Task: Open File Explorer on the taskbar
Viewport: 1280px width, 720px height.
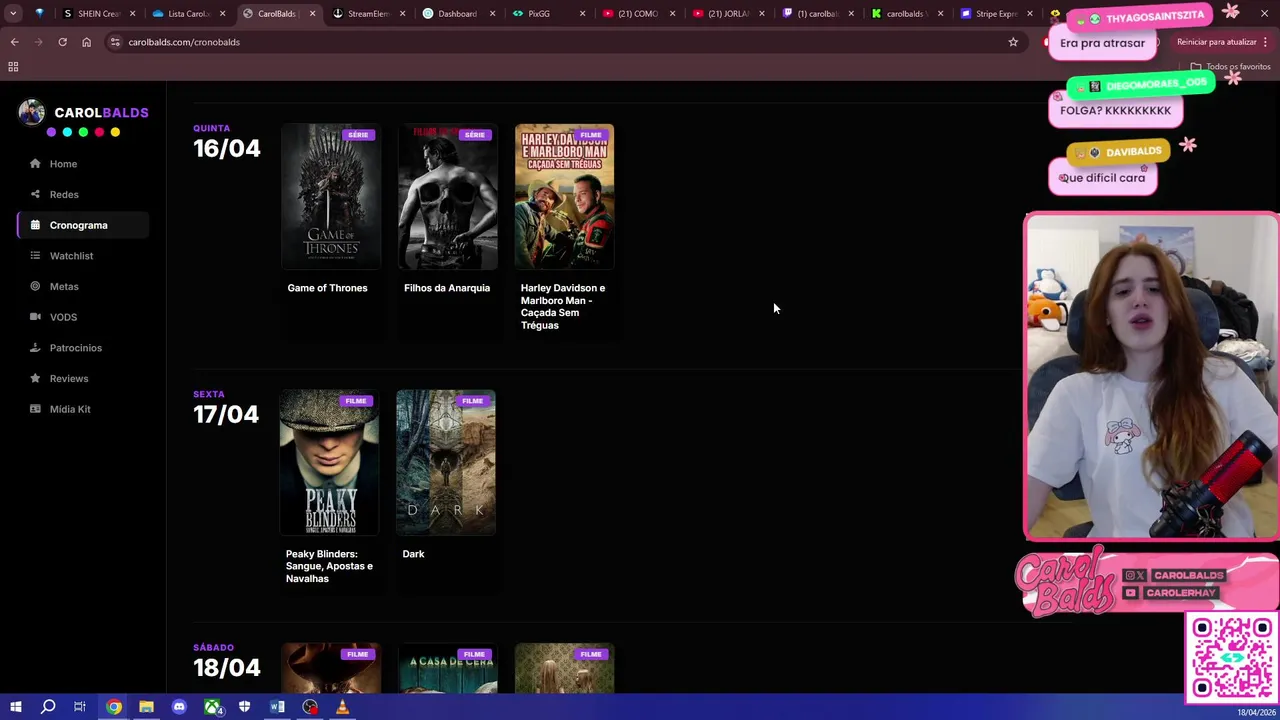Action: click(146, 707)
